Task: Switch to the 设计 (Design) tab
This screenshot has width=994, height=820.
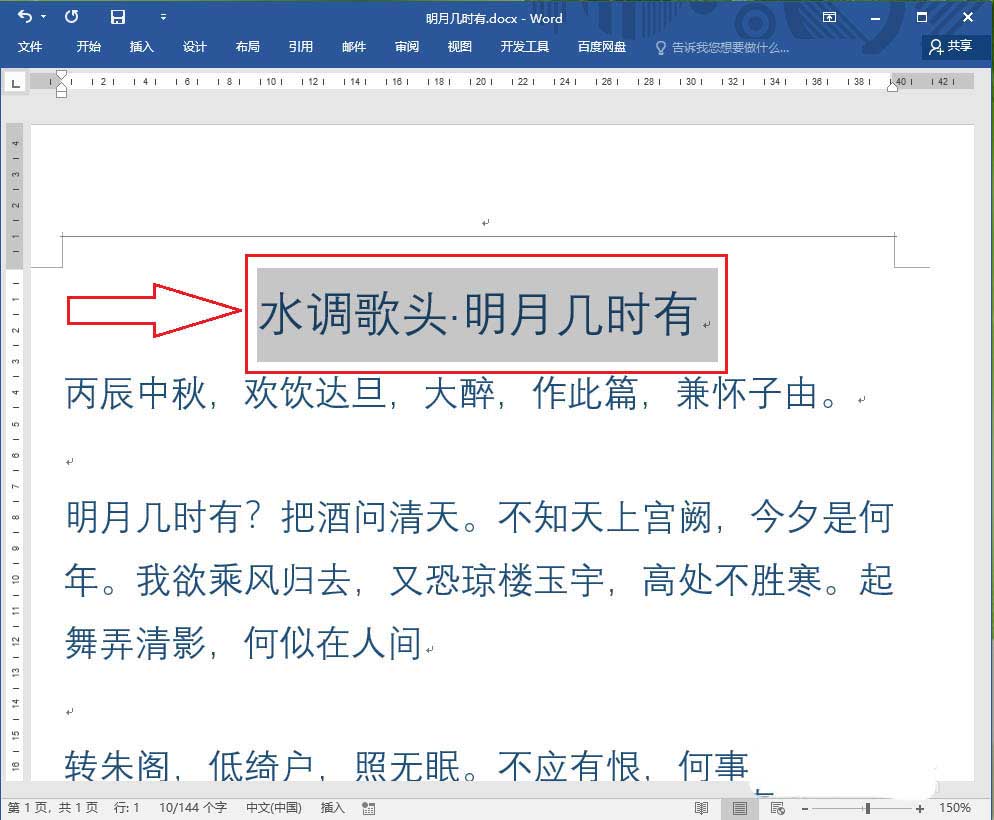Action: (x=194, y=46)
